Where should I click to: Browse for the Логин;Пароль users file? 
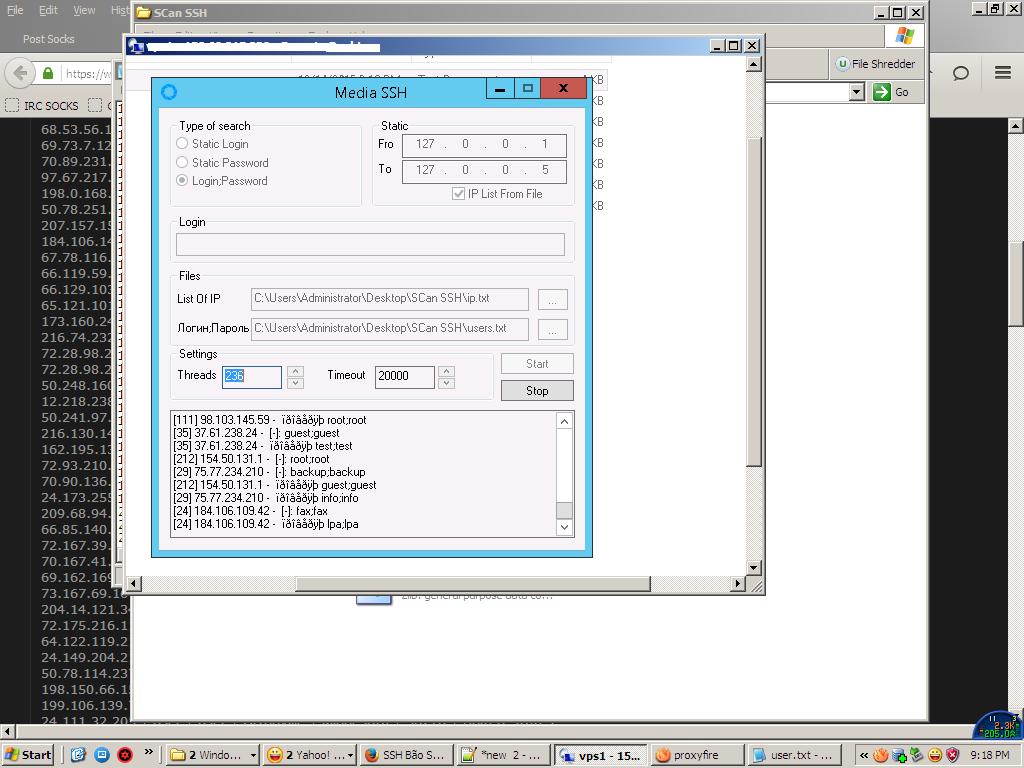[x=552, y=330]
